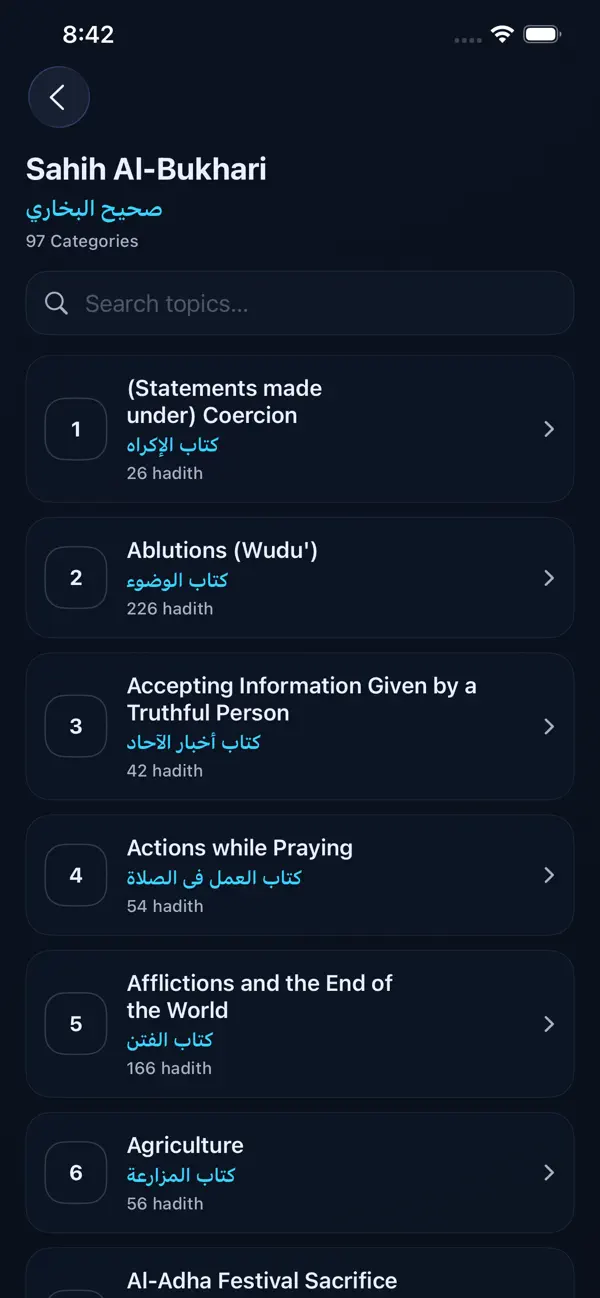Expand Ablutions (Wudu') with its chevron
Viewport: 600px width, 1298px height.
click(x=549, y=578)
